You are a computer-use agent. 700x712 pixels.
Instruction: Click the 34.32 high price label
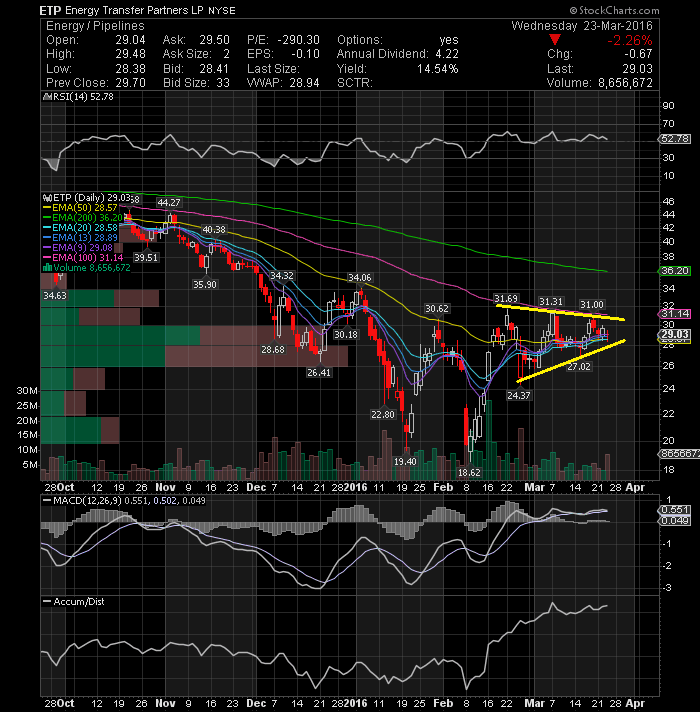282,276
